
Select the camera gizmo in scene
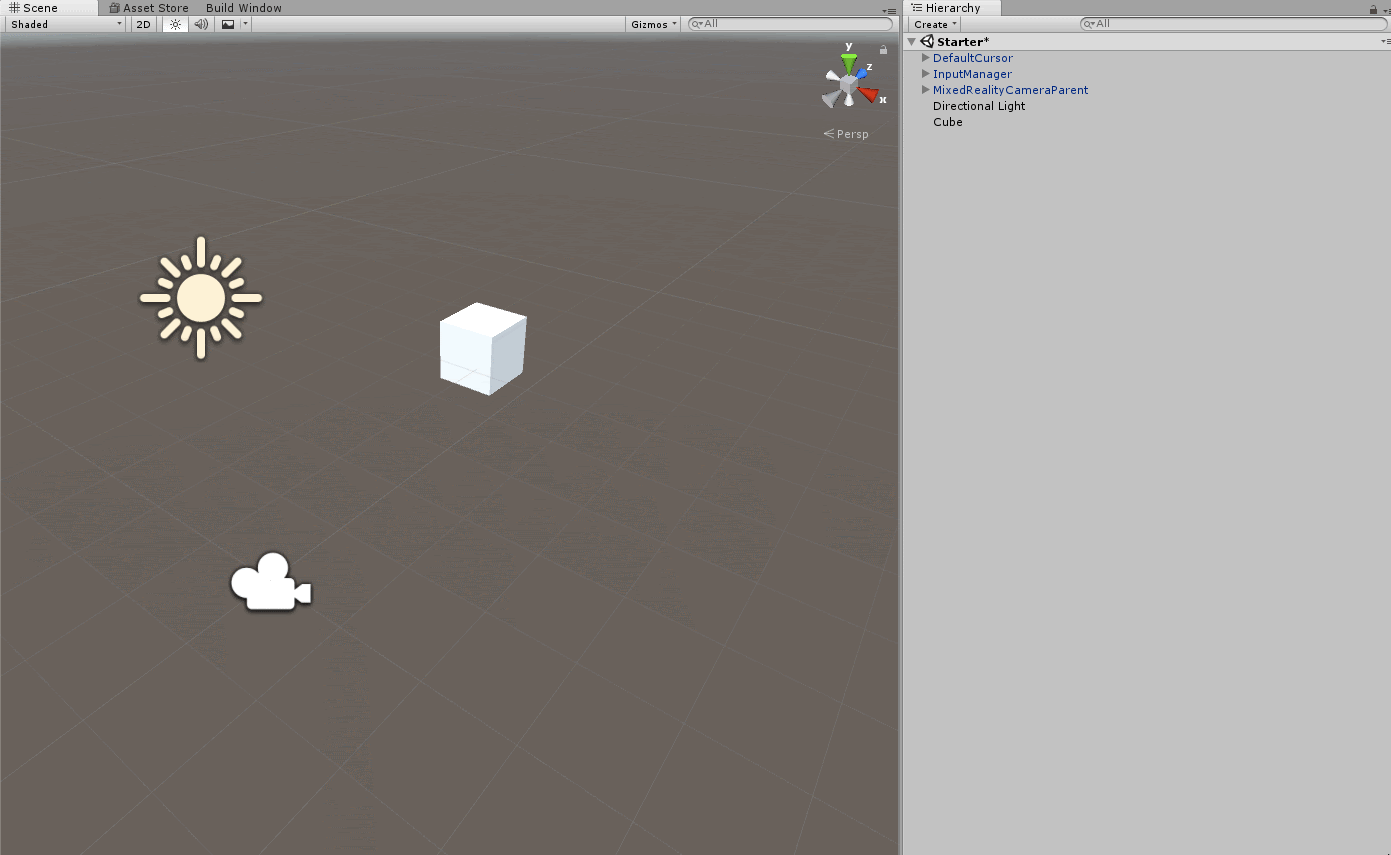coord(270,582)
